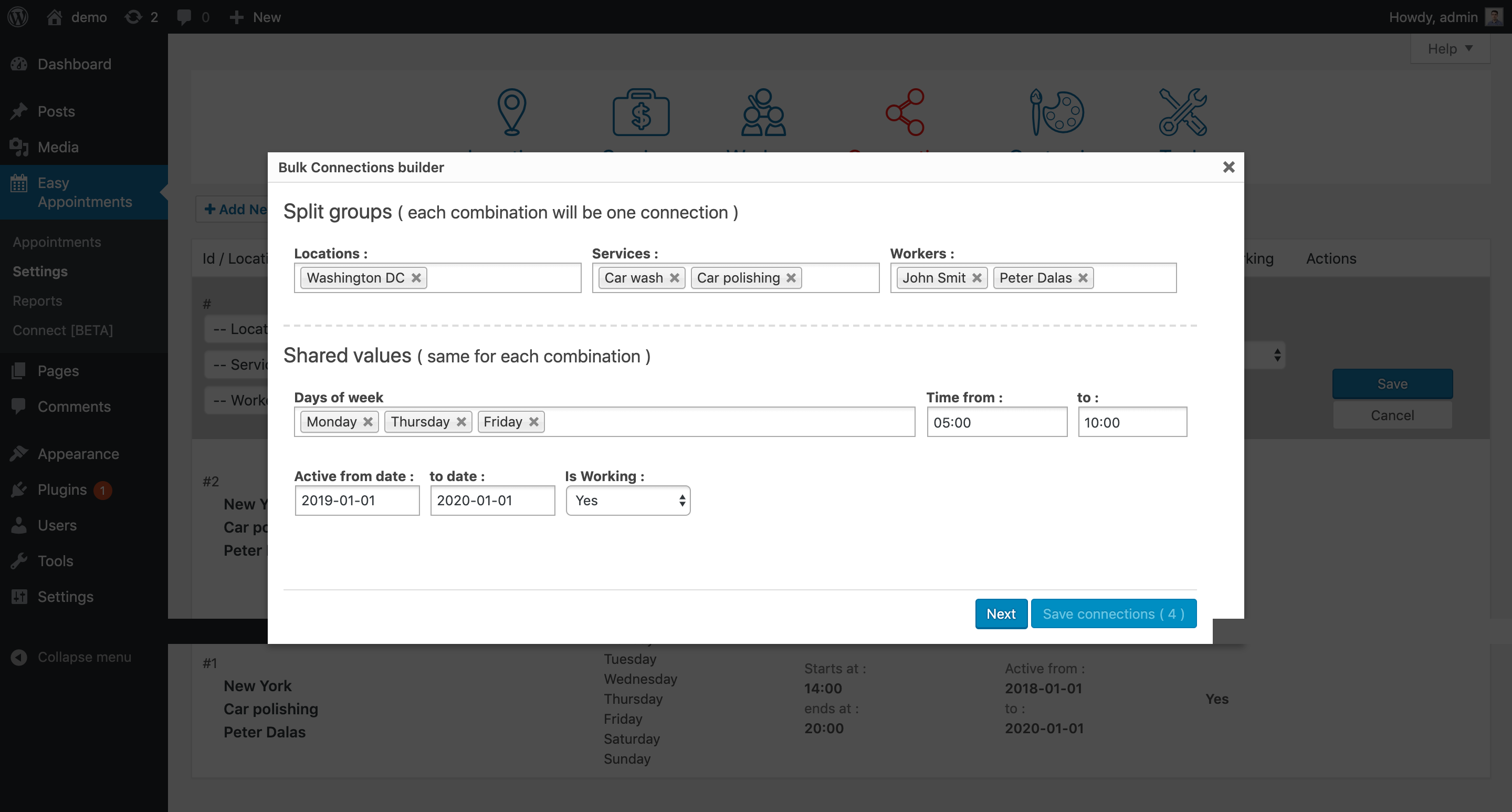
Task: Click the Time from input field
Action: click(995, 422)
